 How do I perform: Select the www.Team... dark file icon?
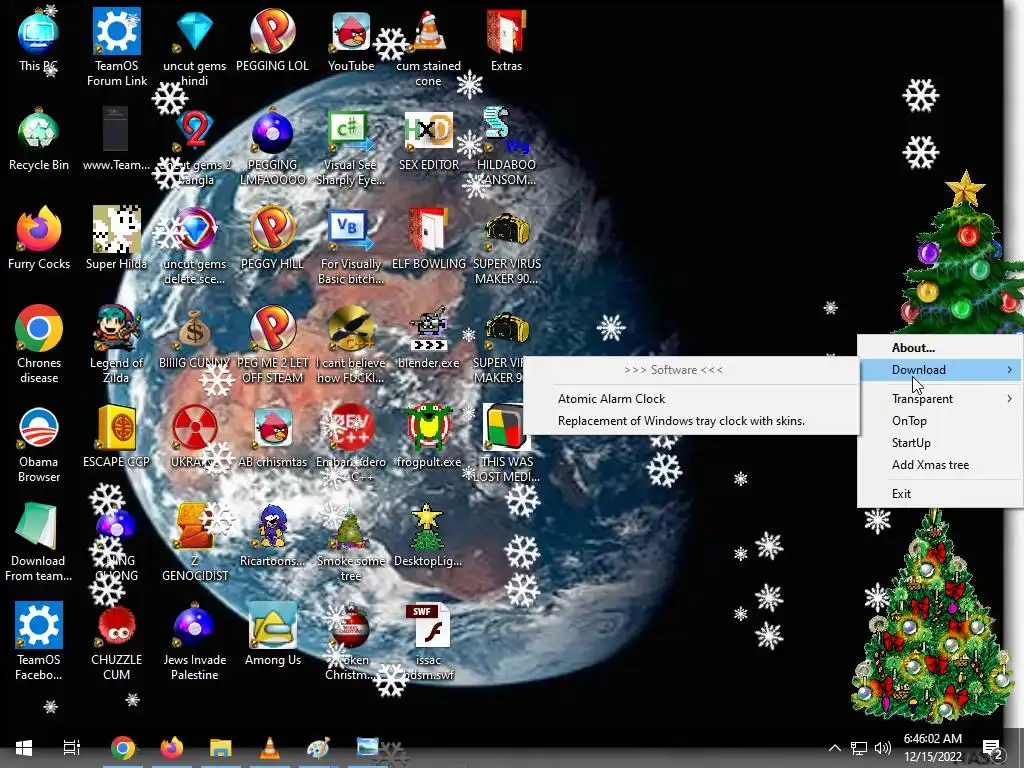click(116, 140)
